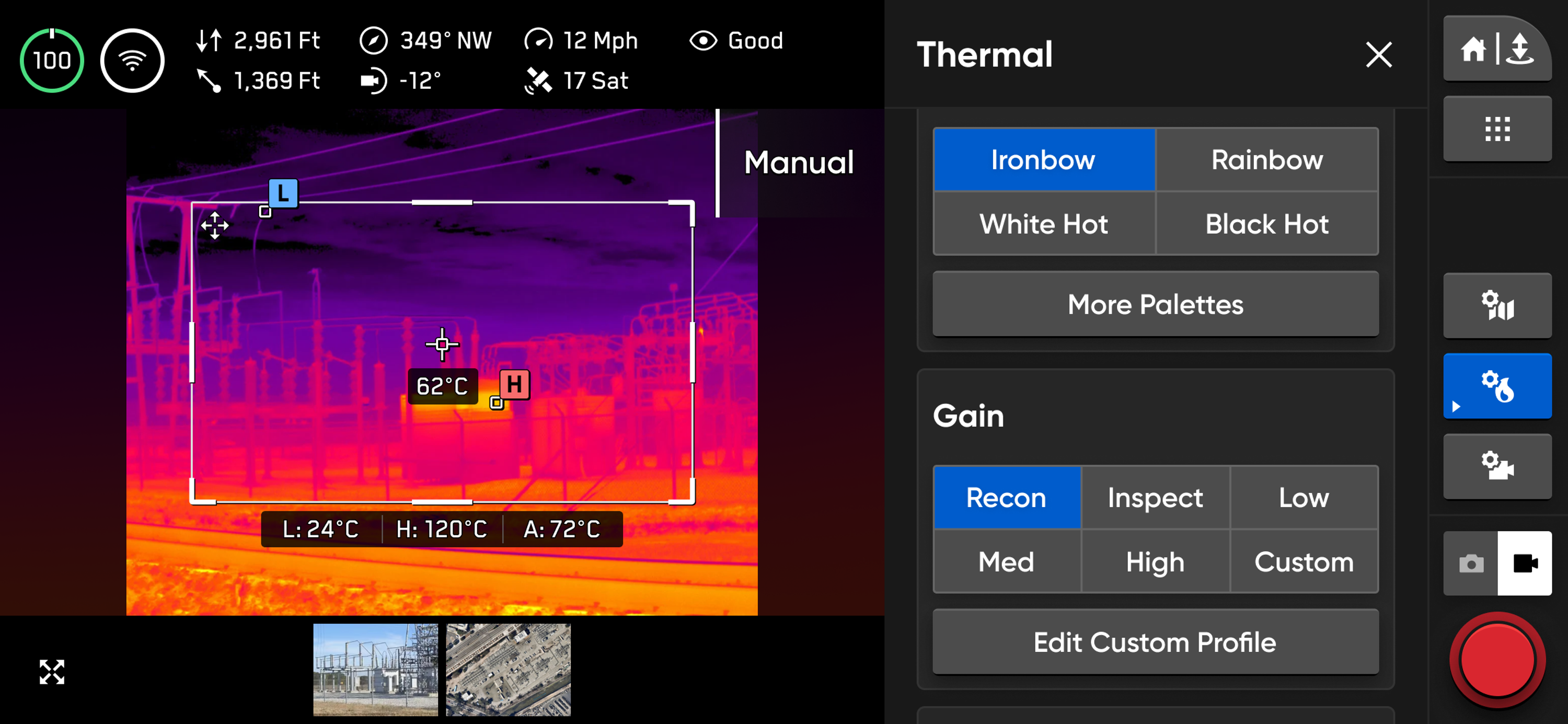Open the camera settings gear icon
This screenshot has height=724, width=1568.
tap(1497, 466)
